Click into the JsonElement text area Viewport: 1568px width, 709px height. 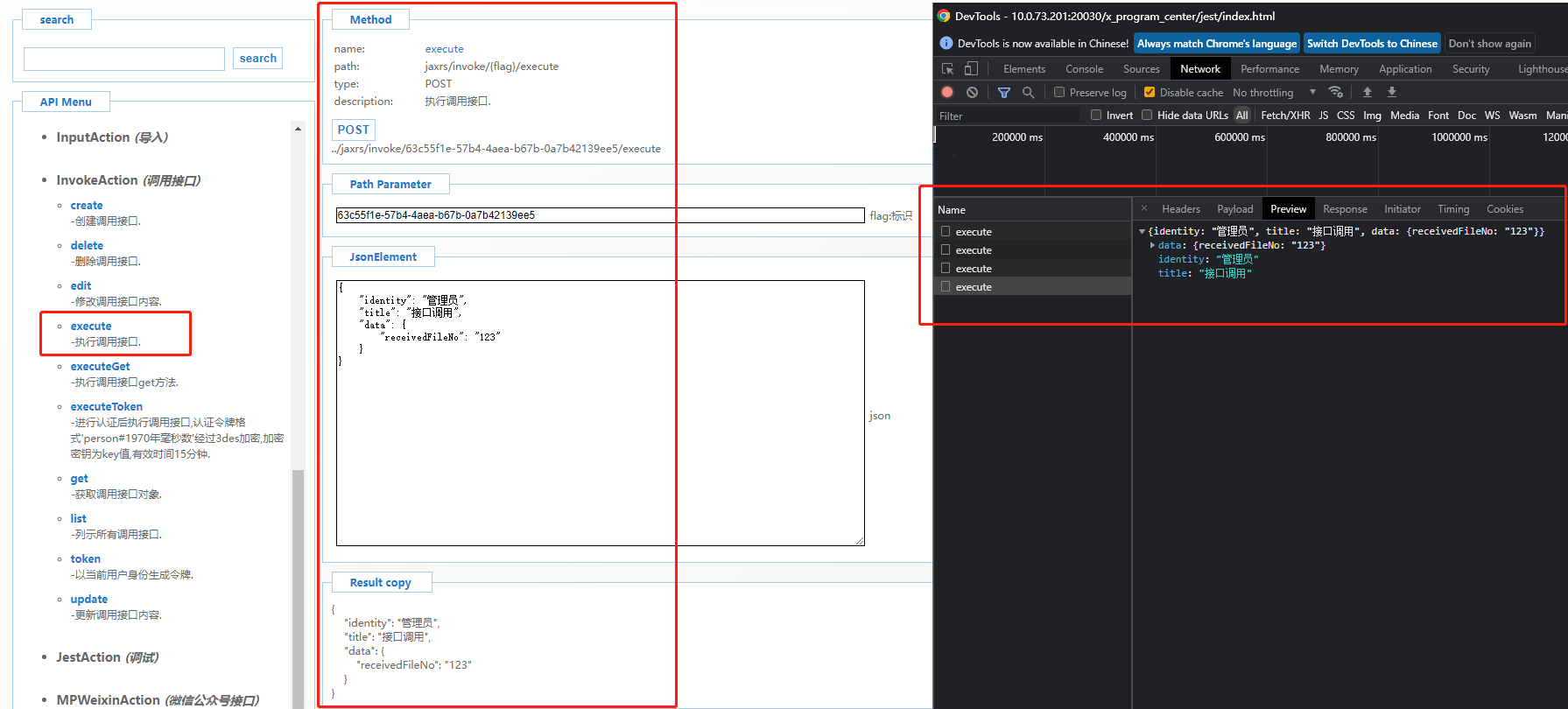click(x=601, y=413)
